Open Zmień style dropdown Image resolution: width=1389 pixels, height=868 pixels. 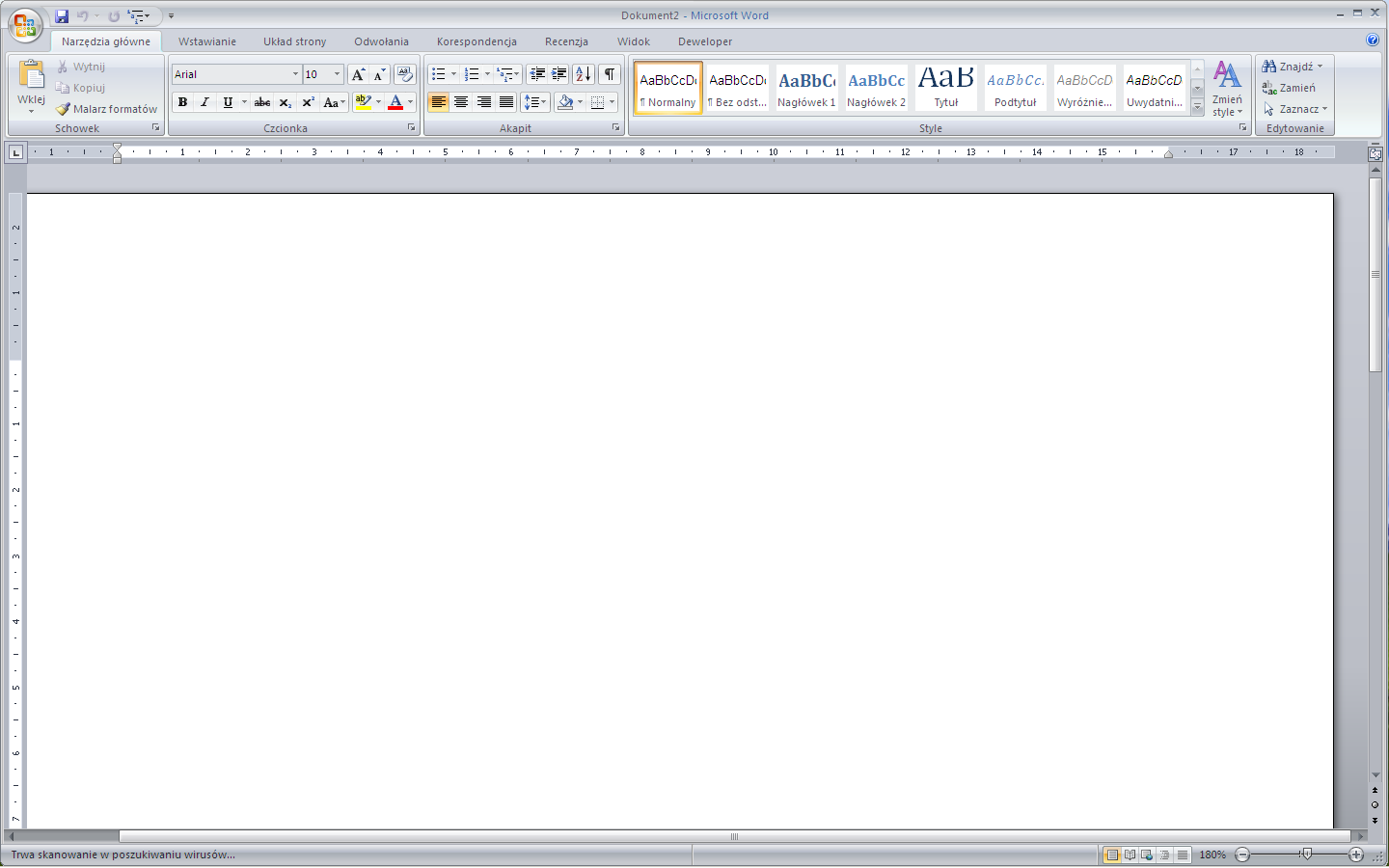[1227, 89]
